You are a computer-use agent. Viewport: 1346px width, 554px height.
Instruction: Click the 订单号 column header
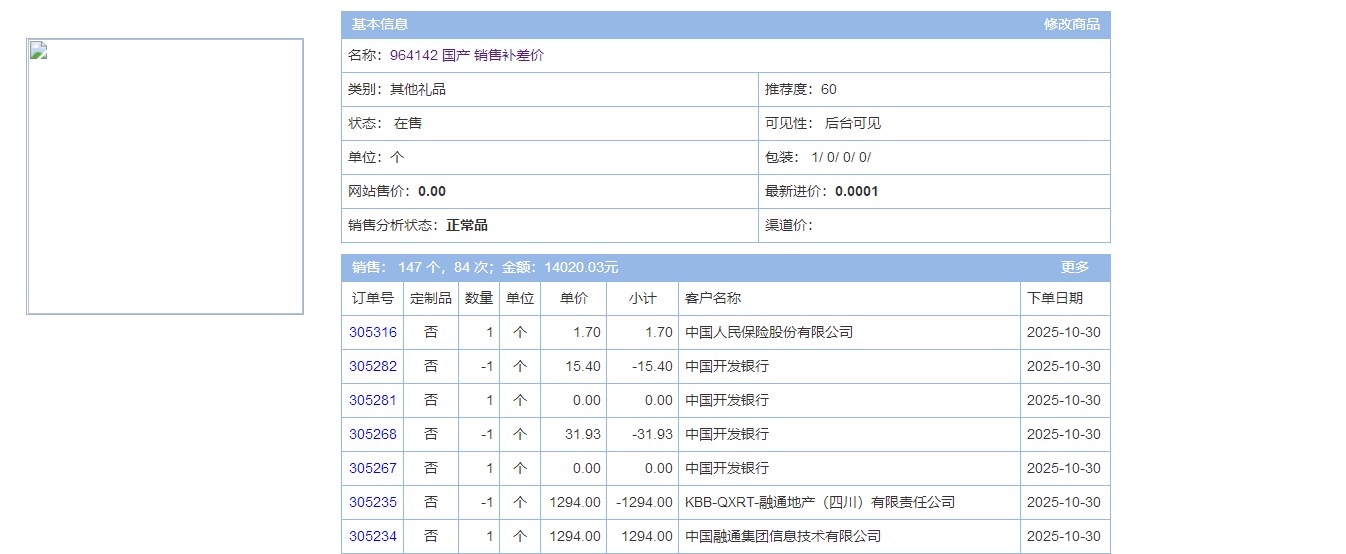pos(372,298)
